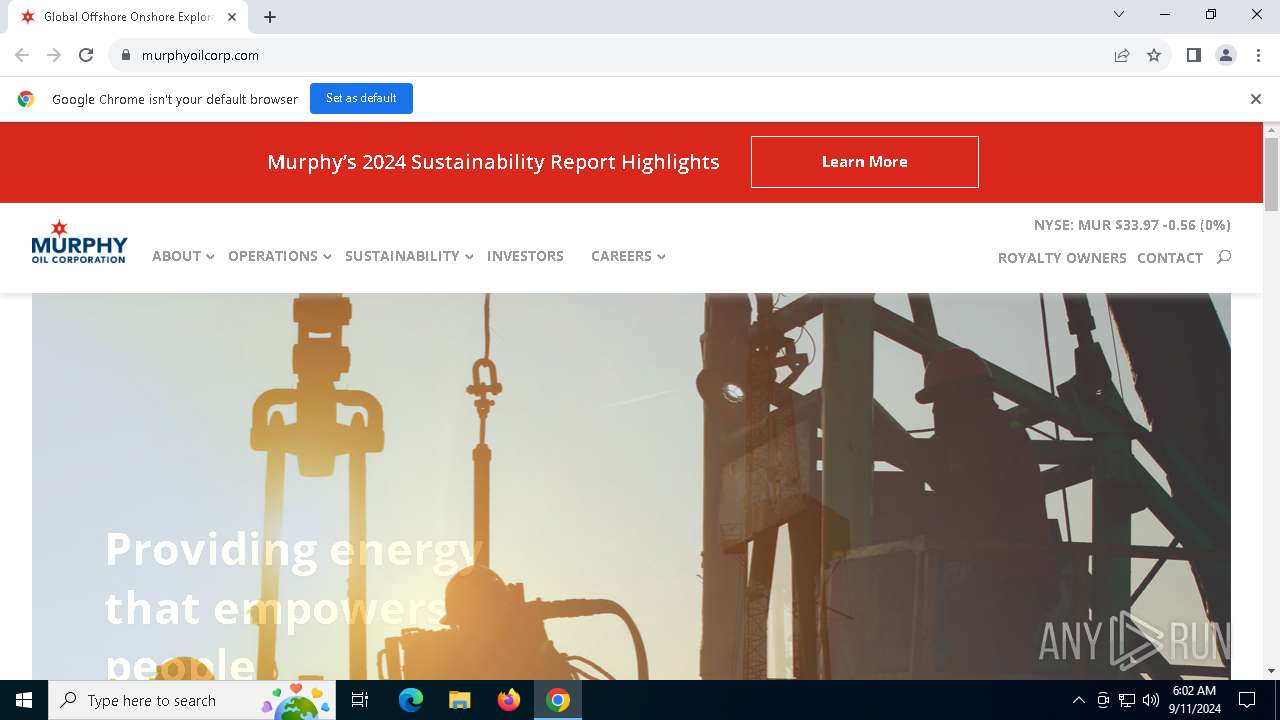The height and width of the screenshot is (720, 1280).
Task: Click the Type here to search box
Action: (x=190, y=700)
